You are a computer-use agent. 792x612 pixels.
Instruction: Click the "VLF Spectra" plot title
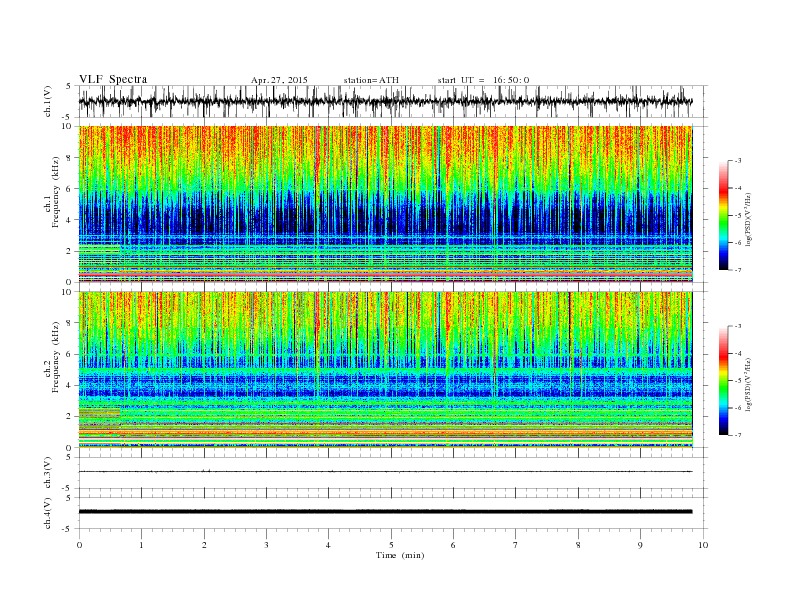113,79
